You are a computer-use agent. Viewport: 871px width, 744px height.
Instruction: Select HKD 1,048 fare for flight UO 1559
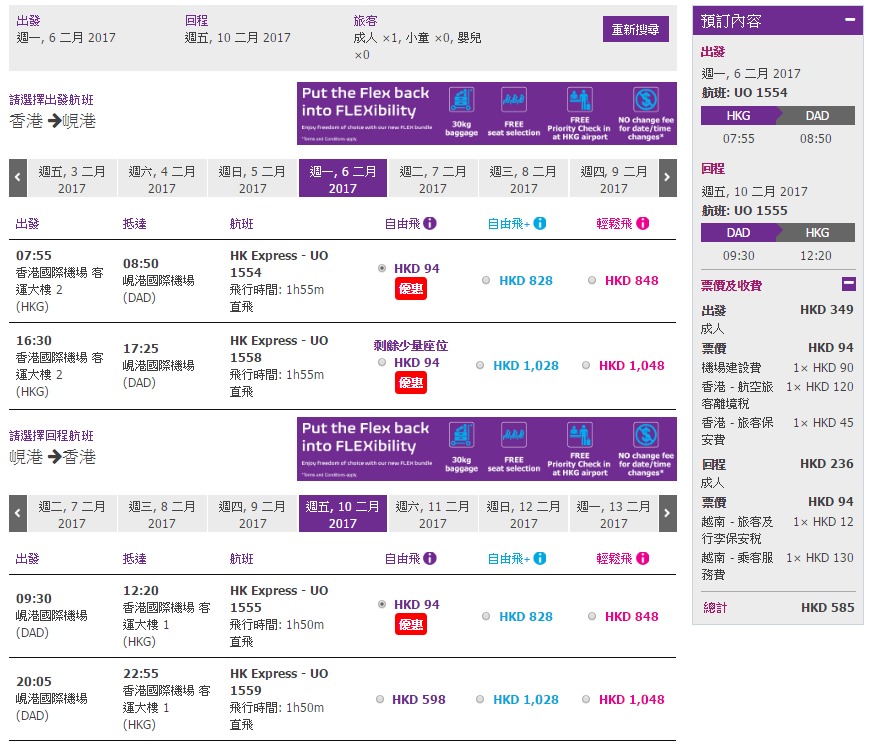tap(586, 699)
